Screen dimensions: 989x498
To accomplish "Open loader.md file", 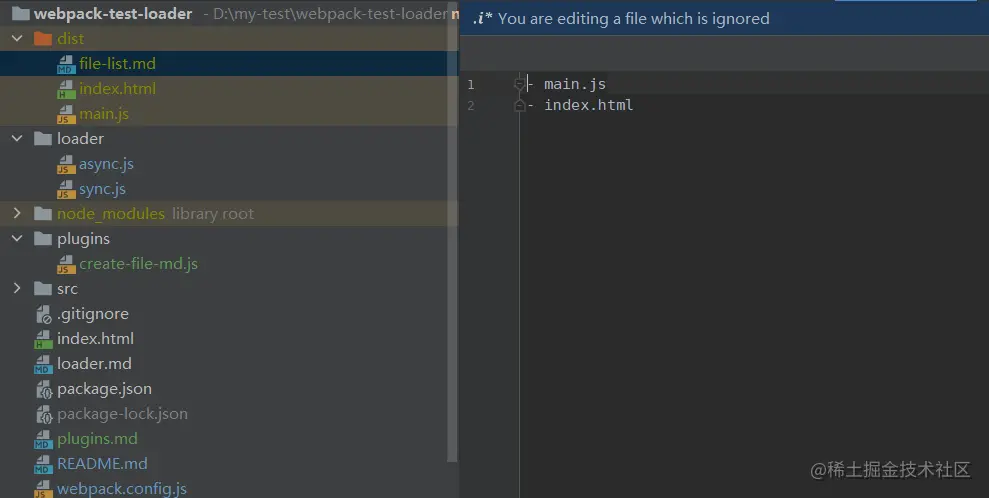I will [94, 364].
